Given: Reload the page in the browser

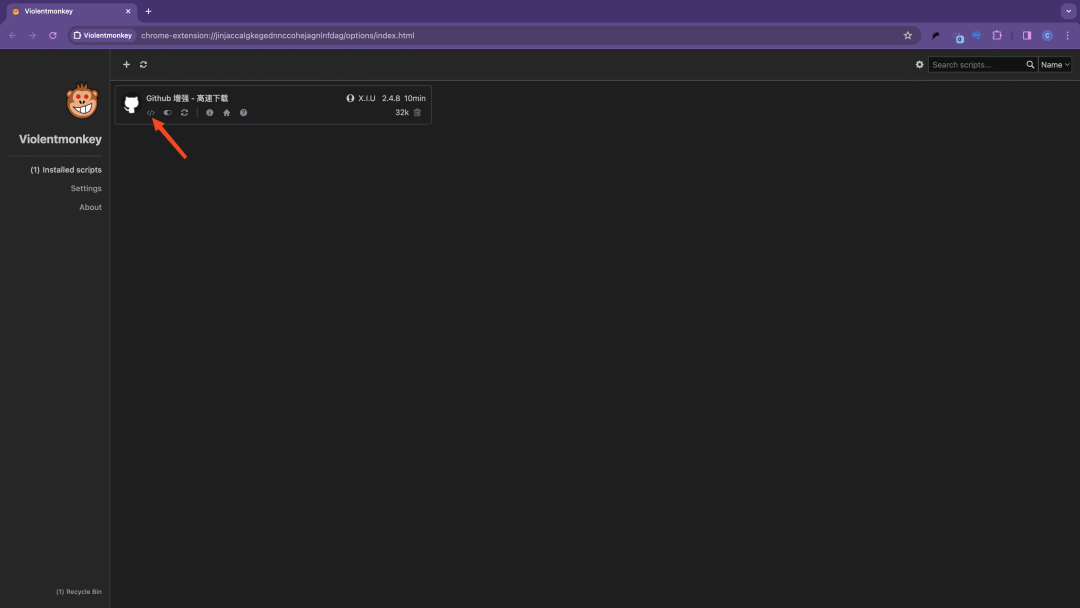Looking at the screenshot, I should pyautogui.click(x=52, y=36).
